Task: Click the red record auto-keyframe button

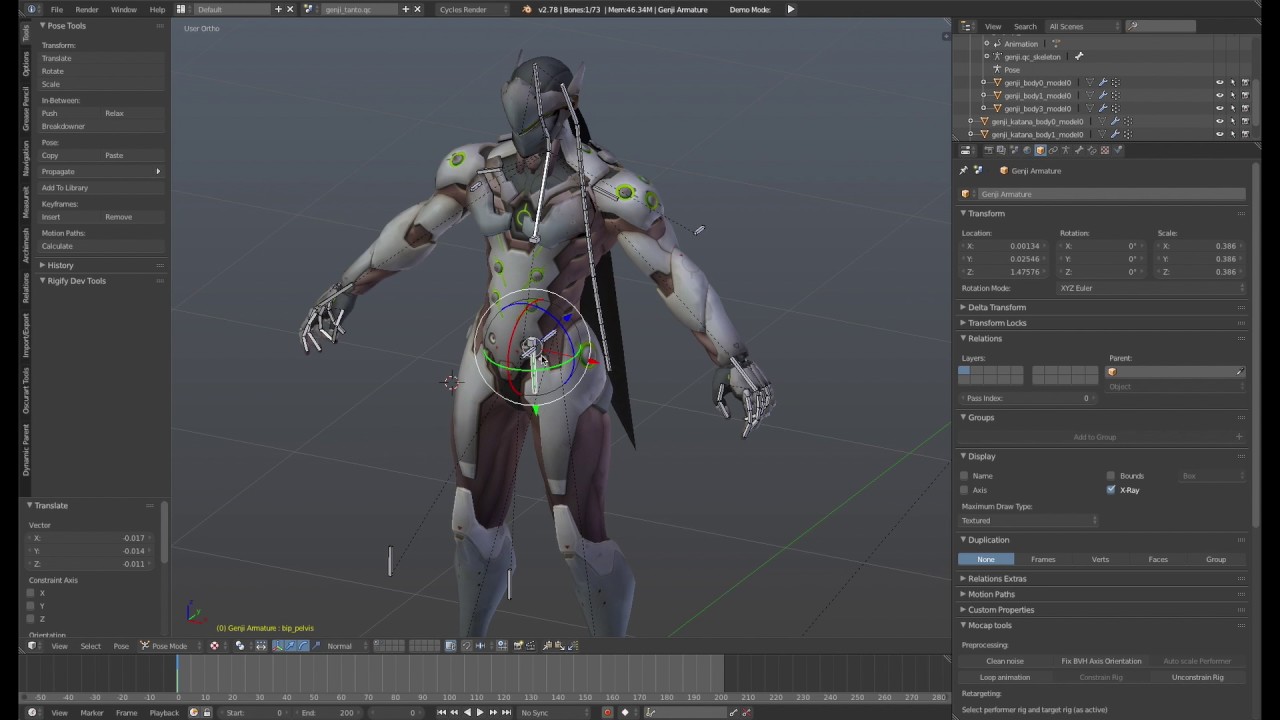Action: [x=607, y=712]
